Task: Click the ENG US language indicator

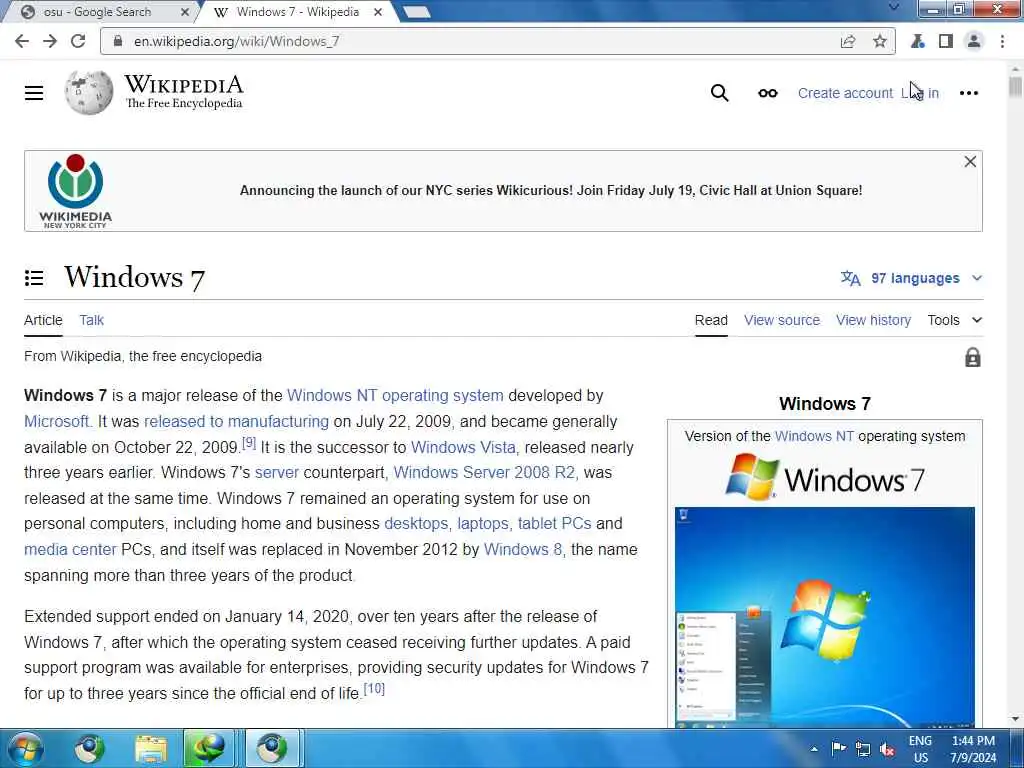Action: point(920,749)
